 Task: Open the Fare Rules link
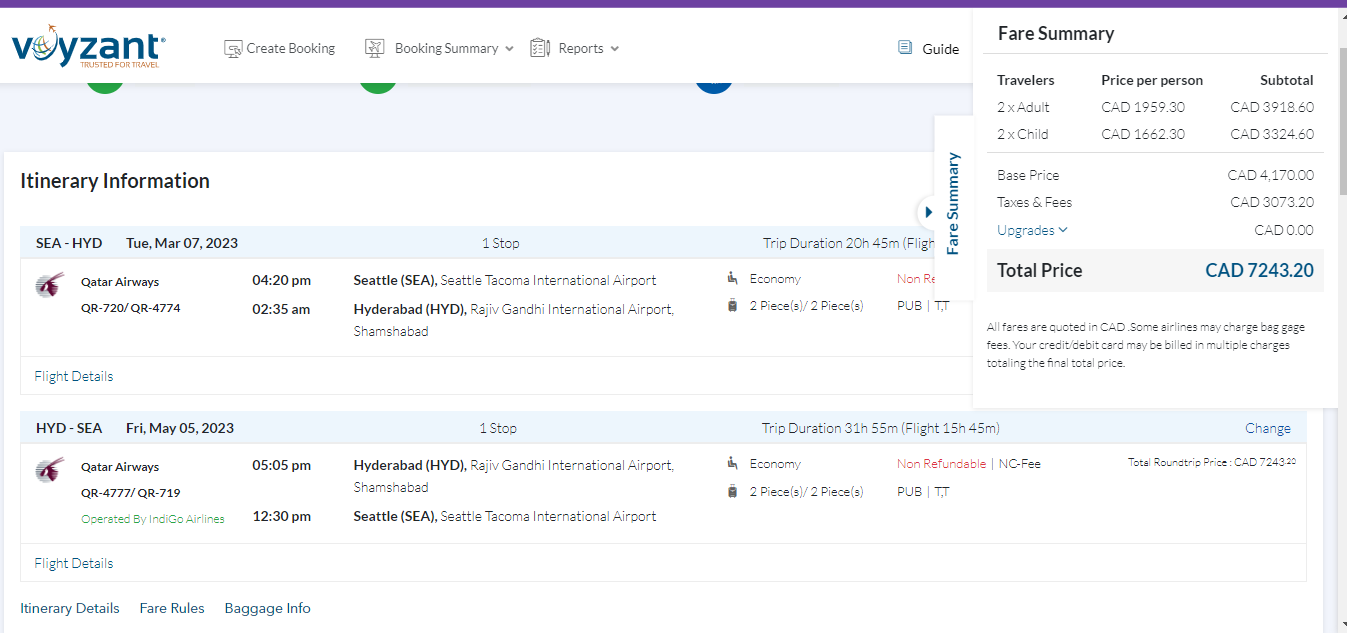click(172, 608)
